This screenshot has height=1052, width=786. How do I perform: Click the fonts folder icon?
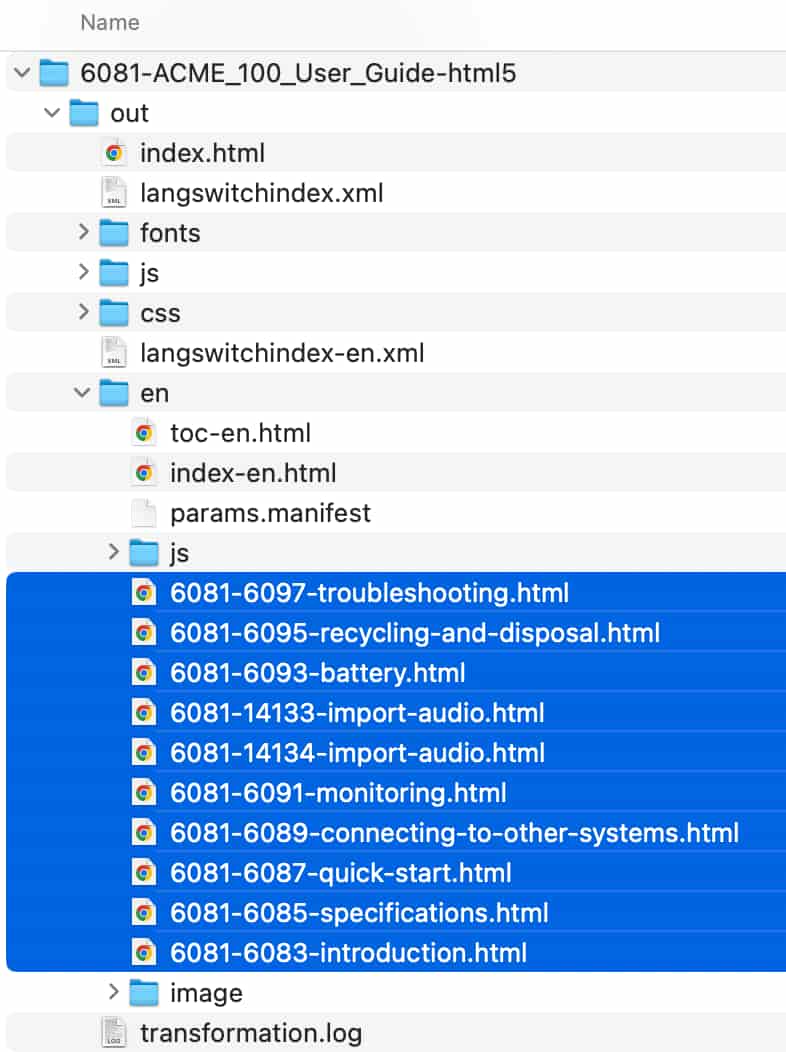(114, 233)
